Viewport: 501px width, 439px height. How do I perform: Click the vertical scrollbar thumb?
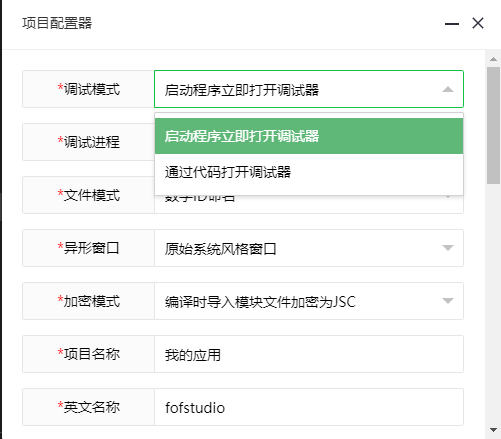click(493, 125)
